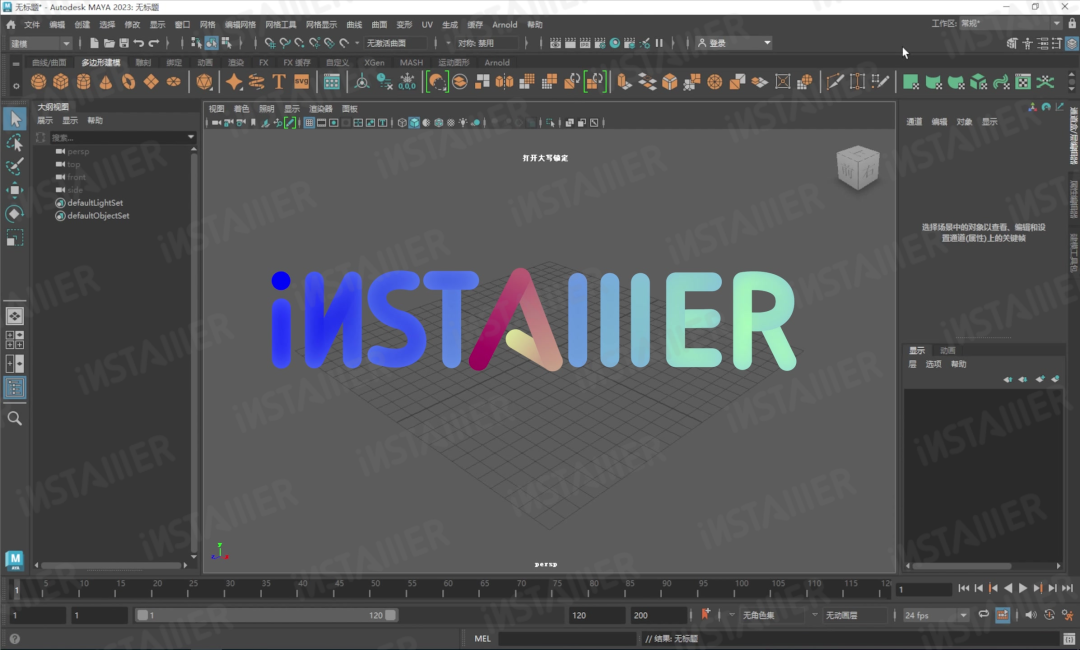Create a polygon sphere from the shelf

39,82
